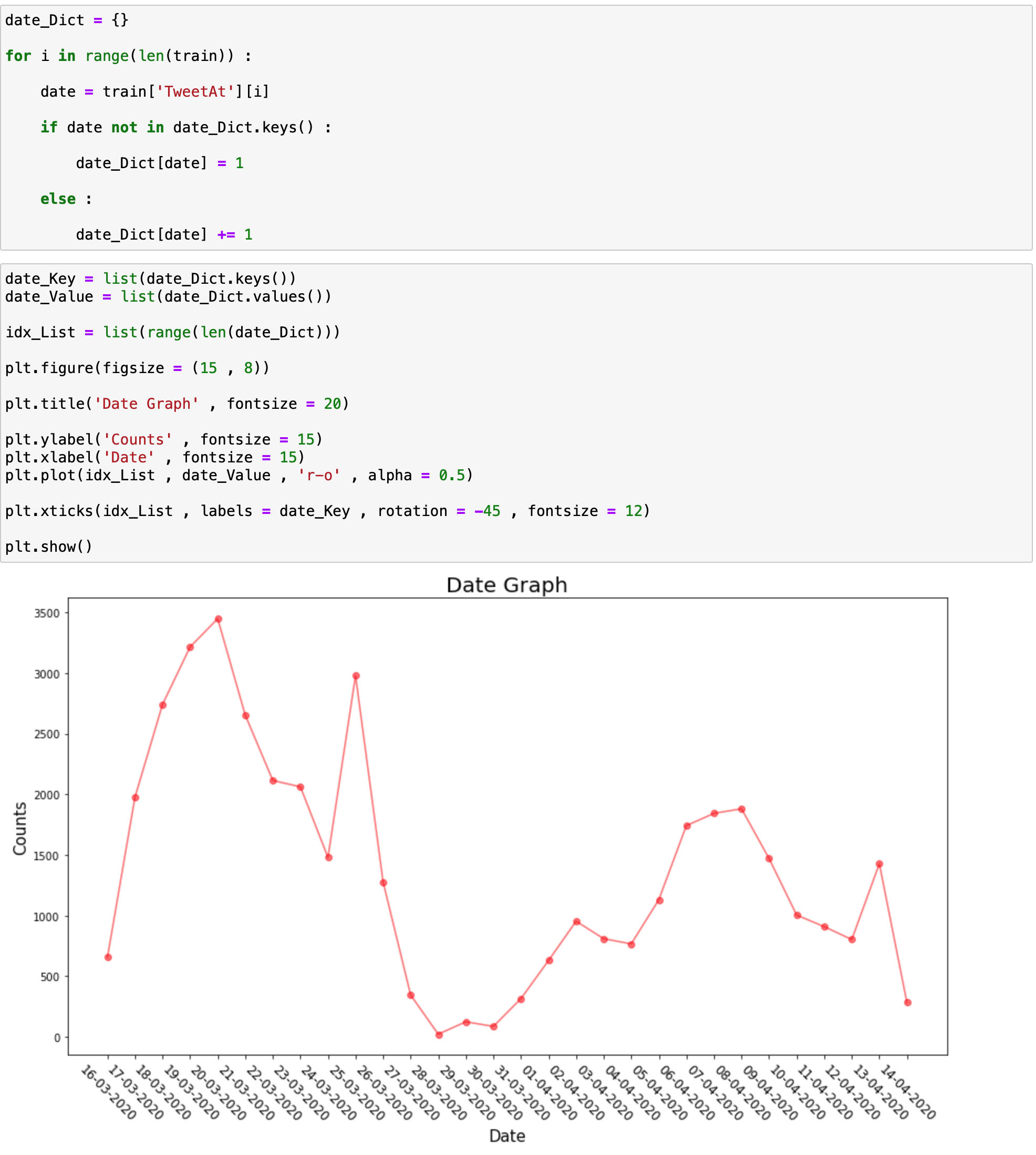Click the 01-04-2020 x-axis tick label

550,1093
